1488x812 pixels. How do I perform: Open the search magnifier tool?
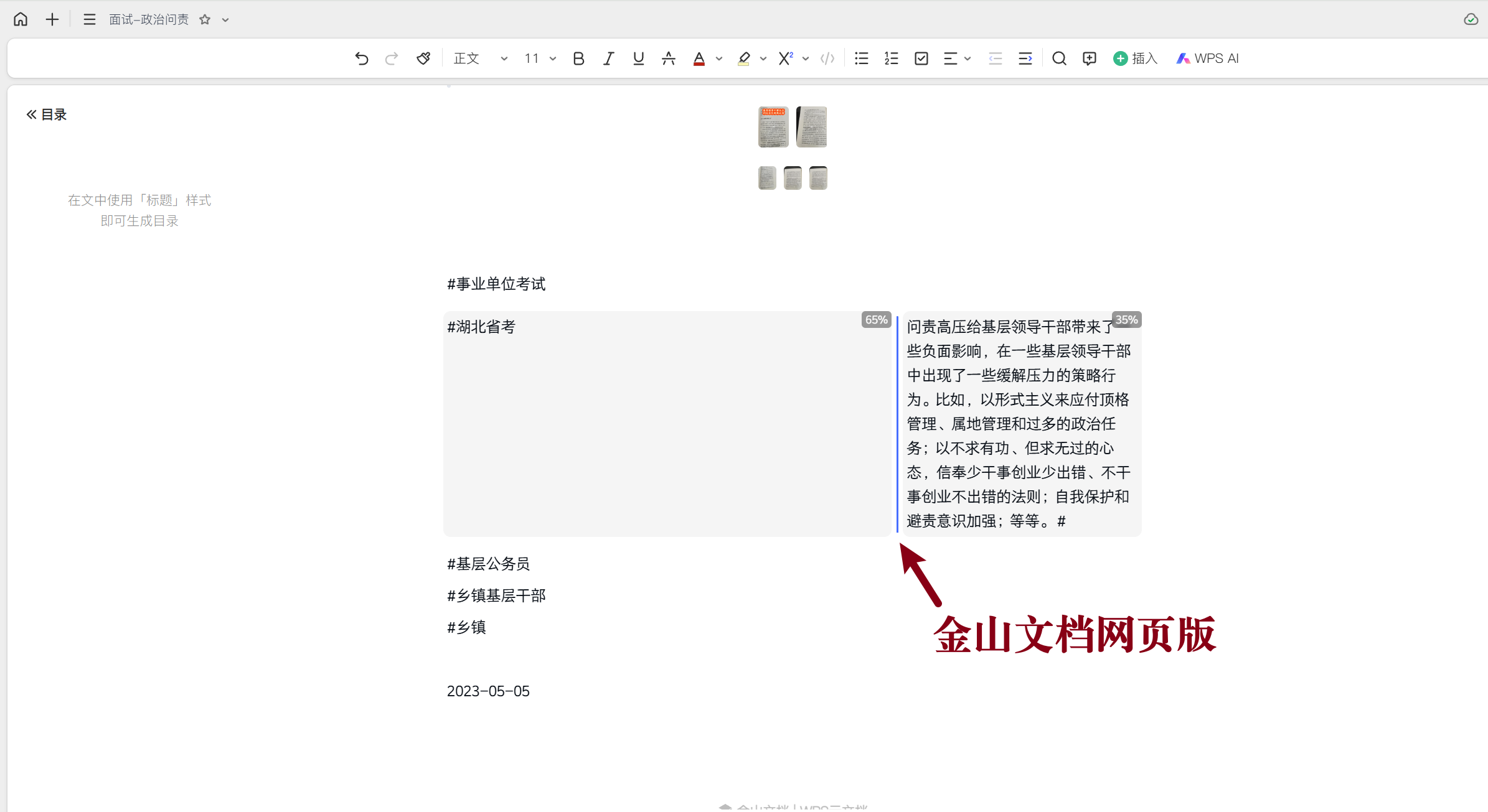(1059, 58)
